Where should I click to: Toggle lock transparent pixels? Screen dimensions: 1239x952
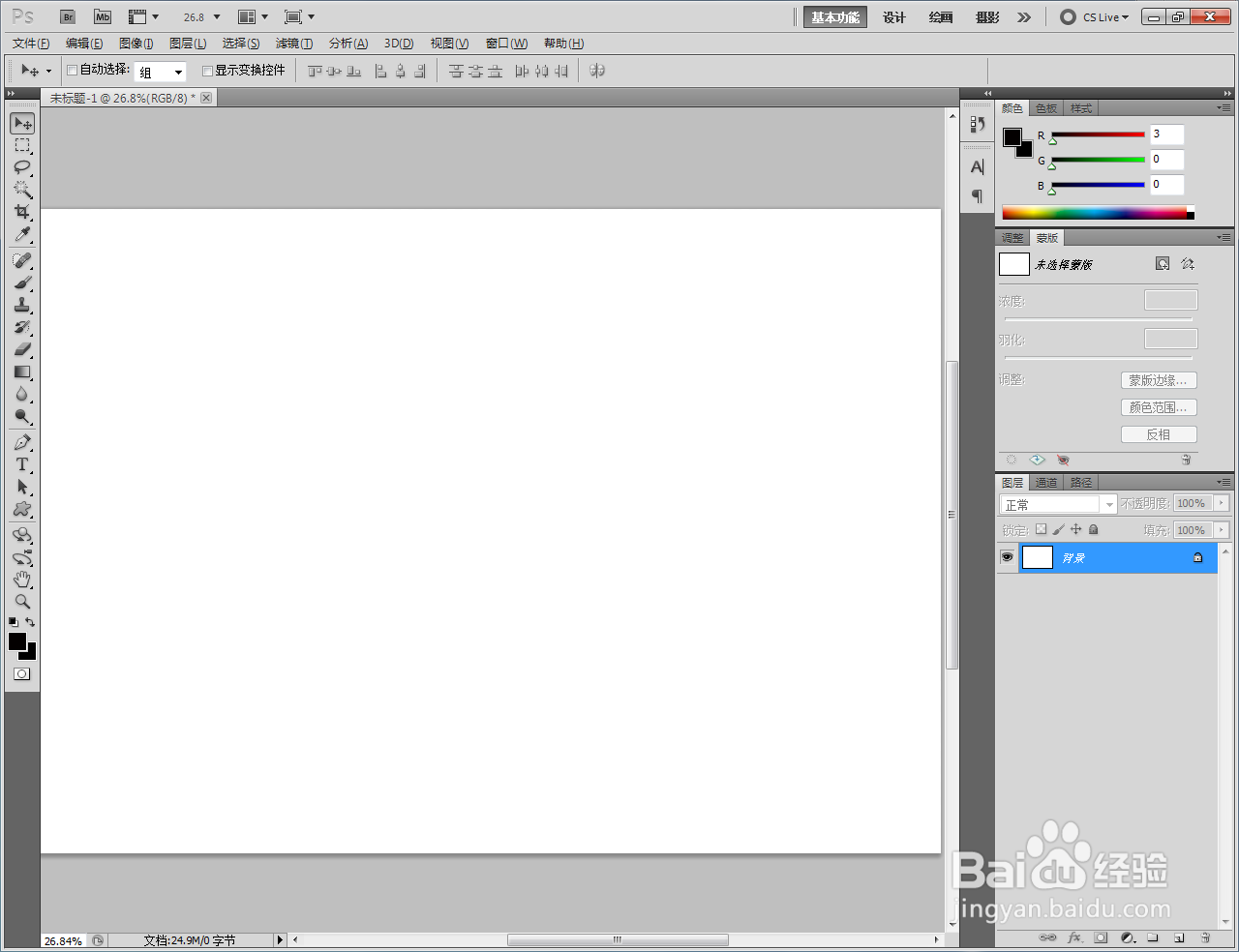pyautogui.click(x=1041, y=529)
